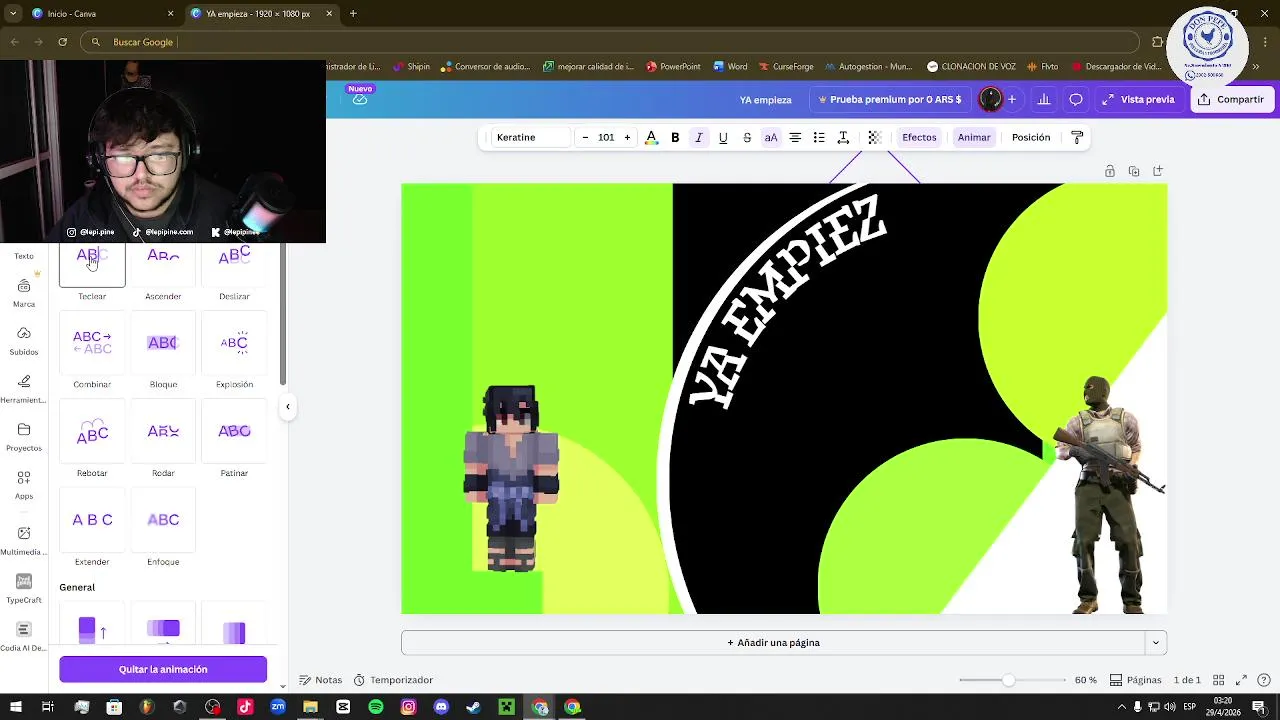Open grid view icon at bottom

[x=1219, y=680]
